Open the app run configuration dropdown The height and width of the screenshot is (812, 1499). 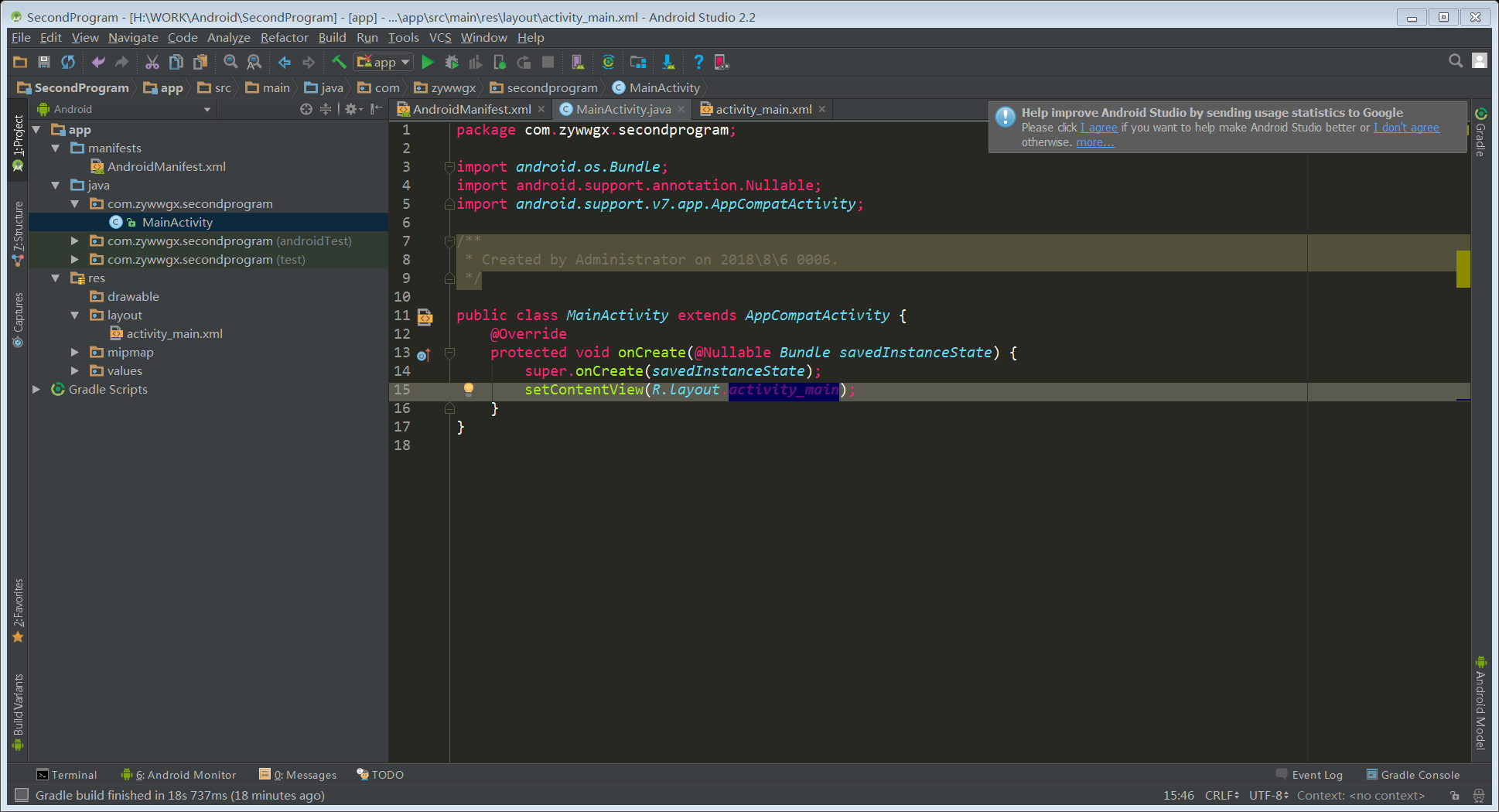click(384, 62)
